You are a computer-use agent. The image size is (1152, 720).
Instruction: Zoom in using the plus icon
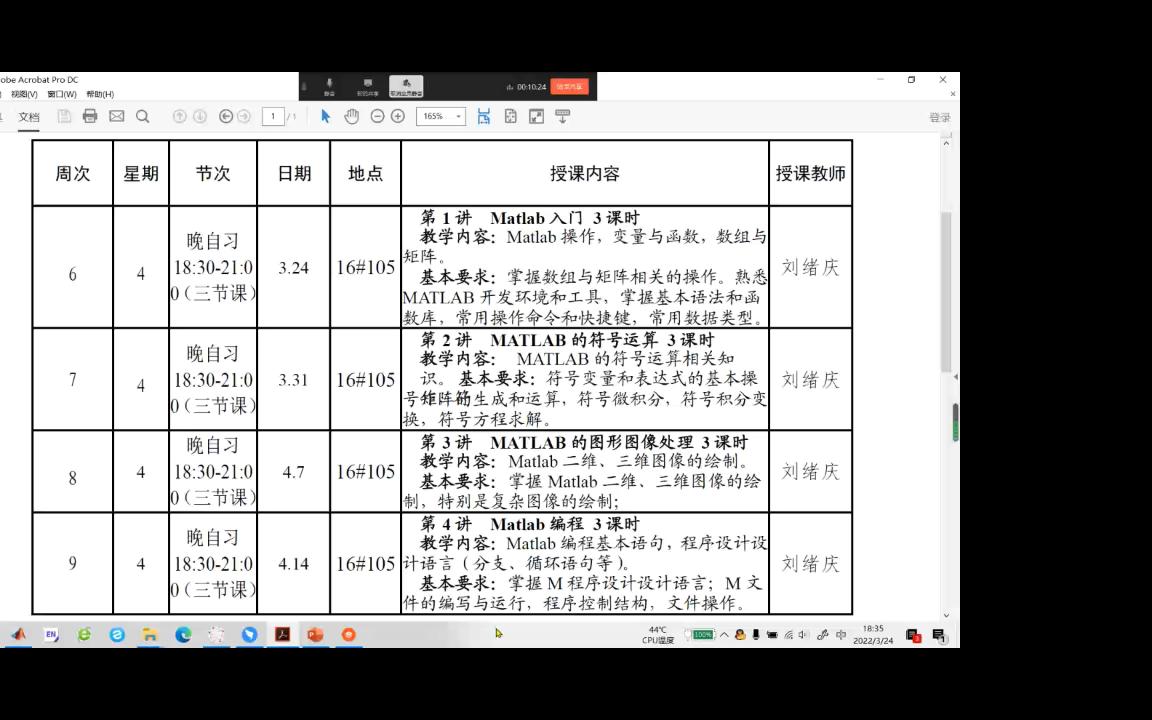(x=398, y=116)
